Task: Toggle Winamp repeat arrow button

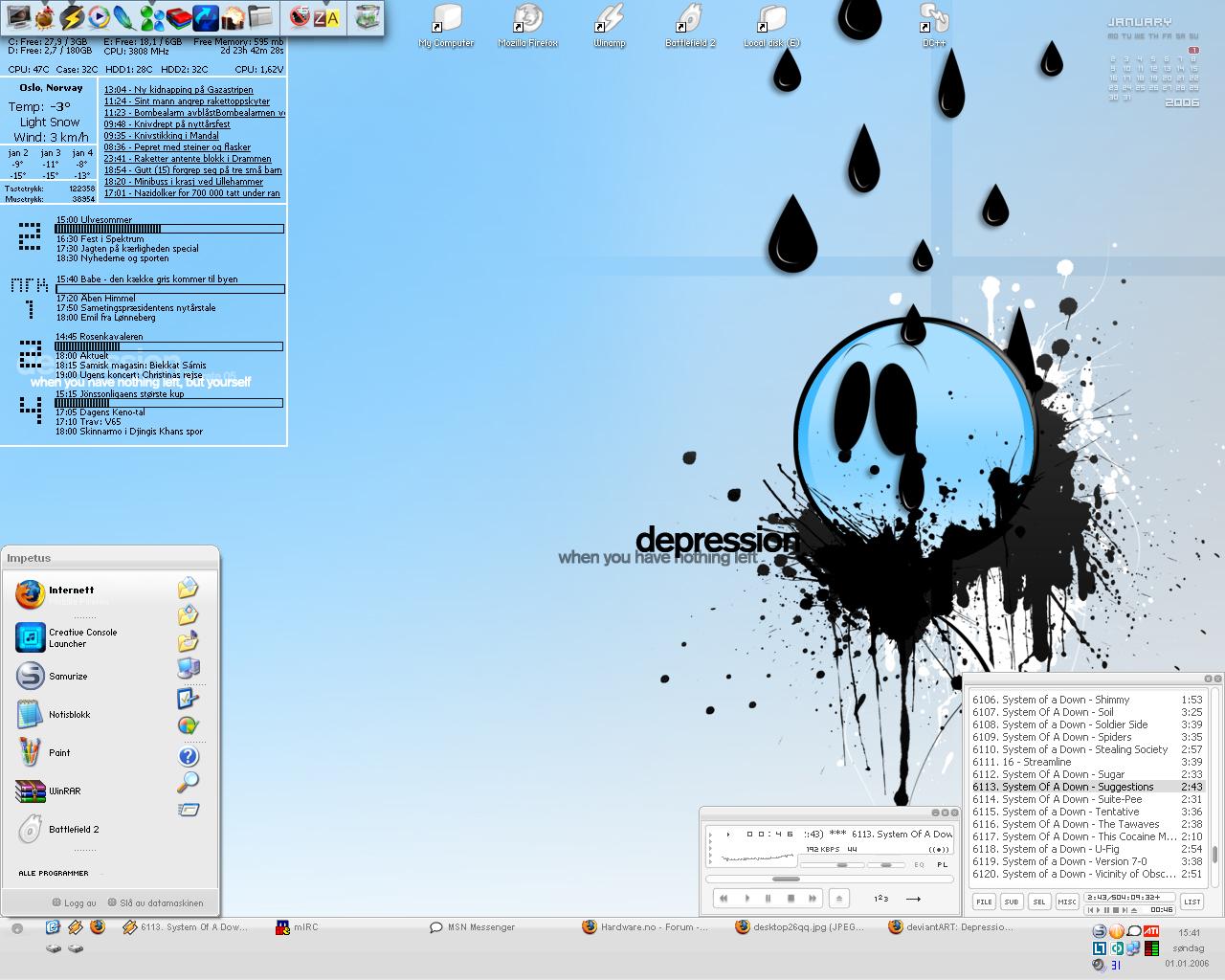Action: coord(912,899)
